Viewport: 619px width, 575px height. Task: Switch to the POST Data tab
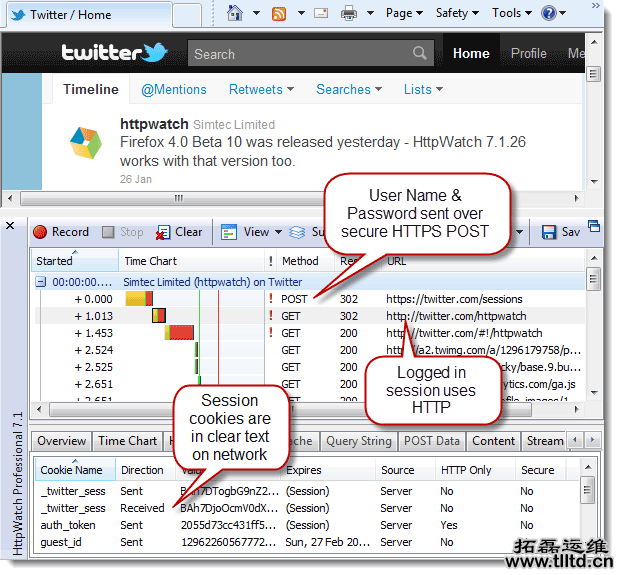pos(432,441)
